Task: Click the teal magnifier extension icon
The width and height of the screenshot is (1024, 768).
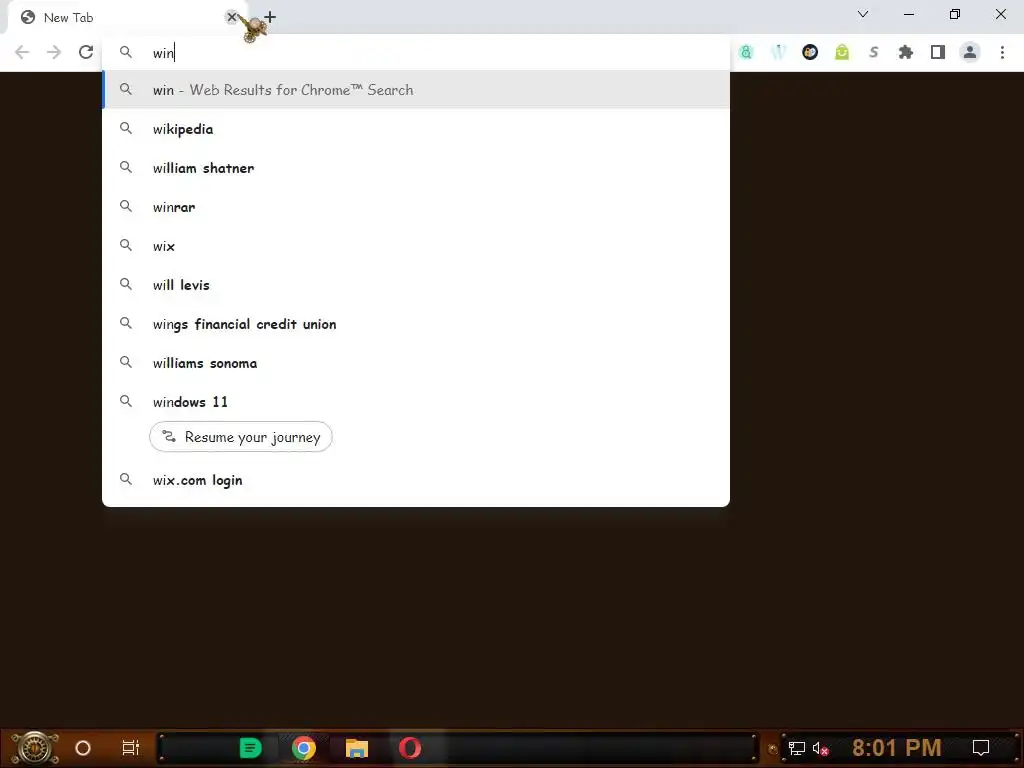Action: point(746,52)
